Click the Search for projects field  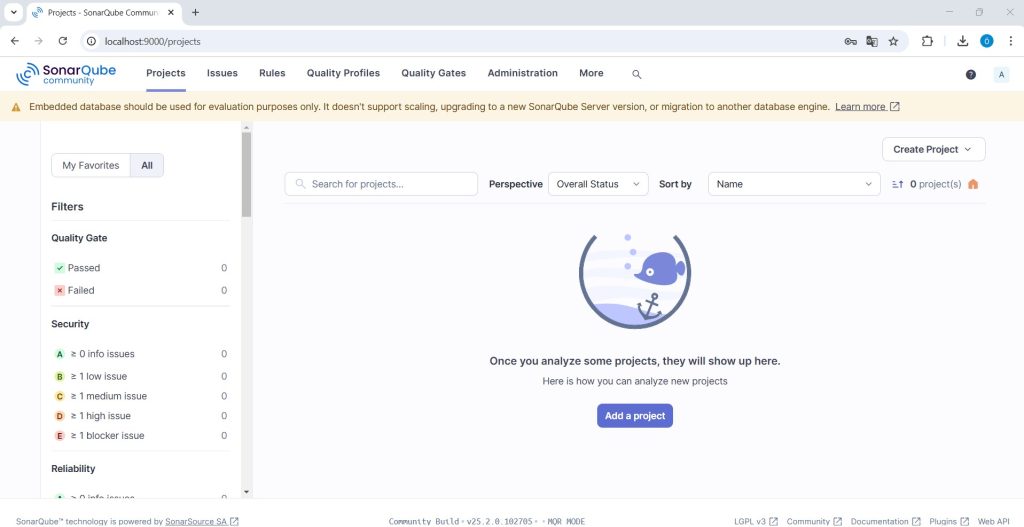pyautogui.click(x=381, y=184)
